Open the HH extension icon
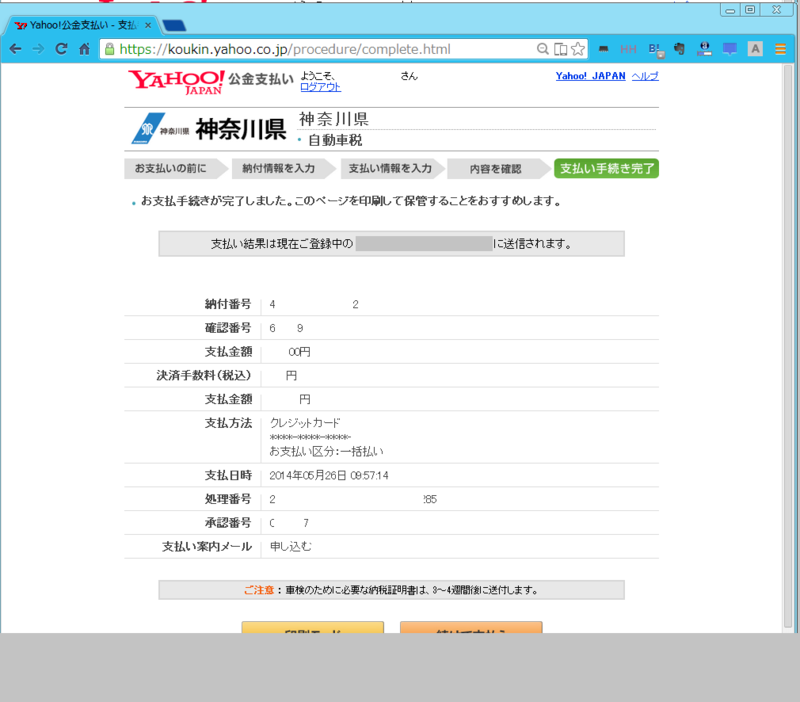The width and height of the screenshot is (800, 702). click(x=628, y=49)
